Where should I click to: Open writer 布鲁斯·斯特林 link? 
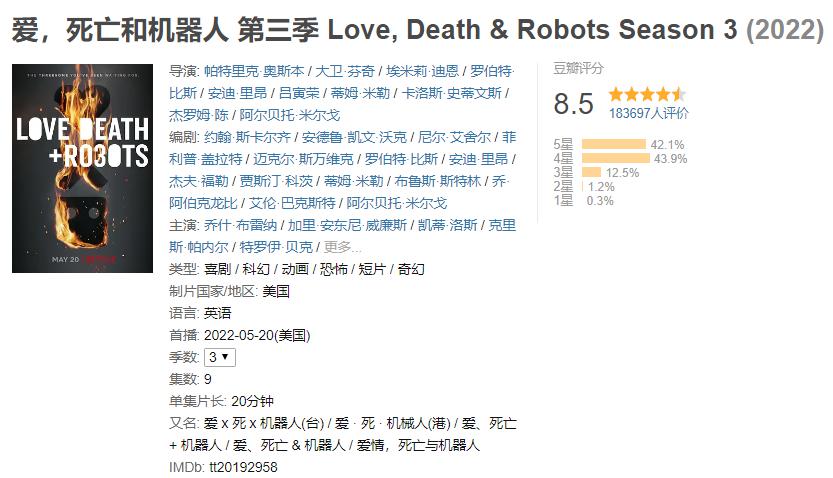pyautogui.click(x=438, y=181)
